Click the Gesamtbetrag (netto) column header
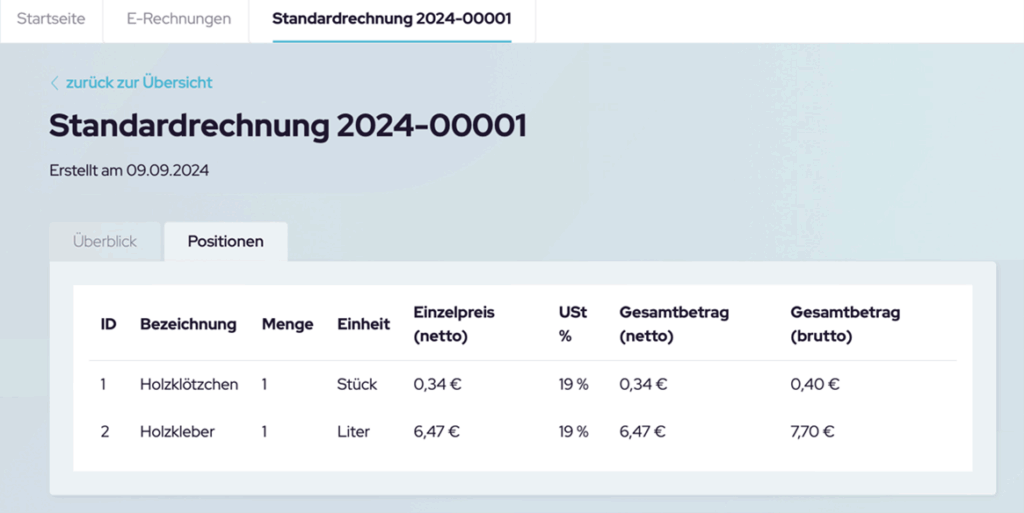The width and height of the screenshot is (1024, 513). click(674, 324)
